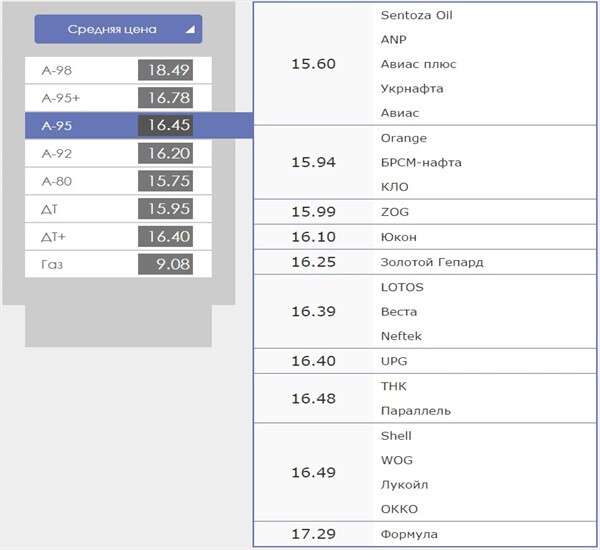Click Orange station name

click(x=404, y=138)
